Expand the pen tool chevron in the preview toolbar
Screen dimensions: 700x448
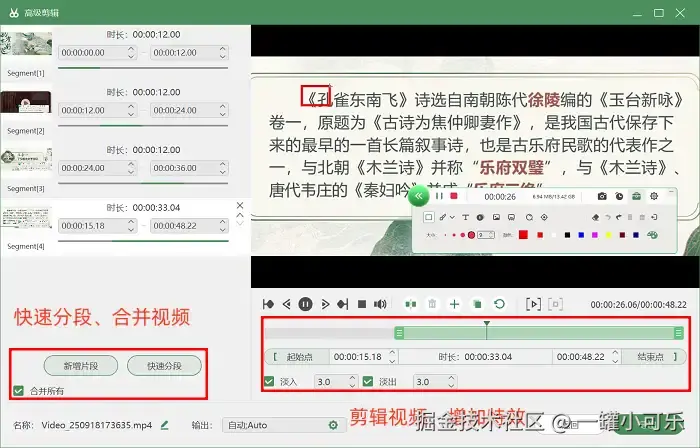(452, 217)
